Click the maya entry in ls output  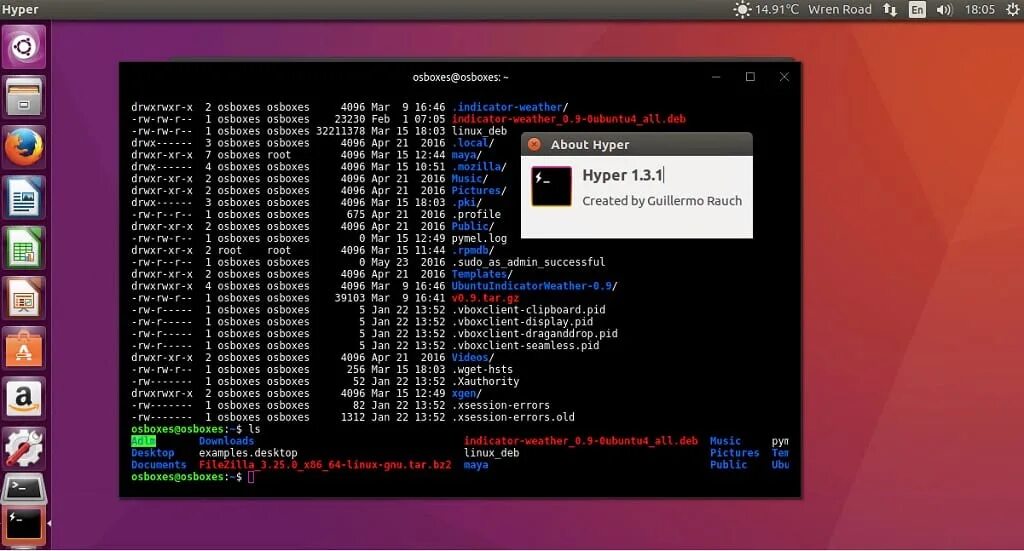[x=476, y=465]
